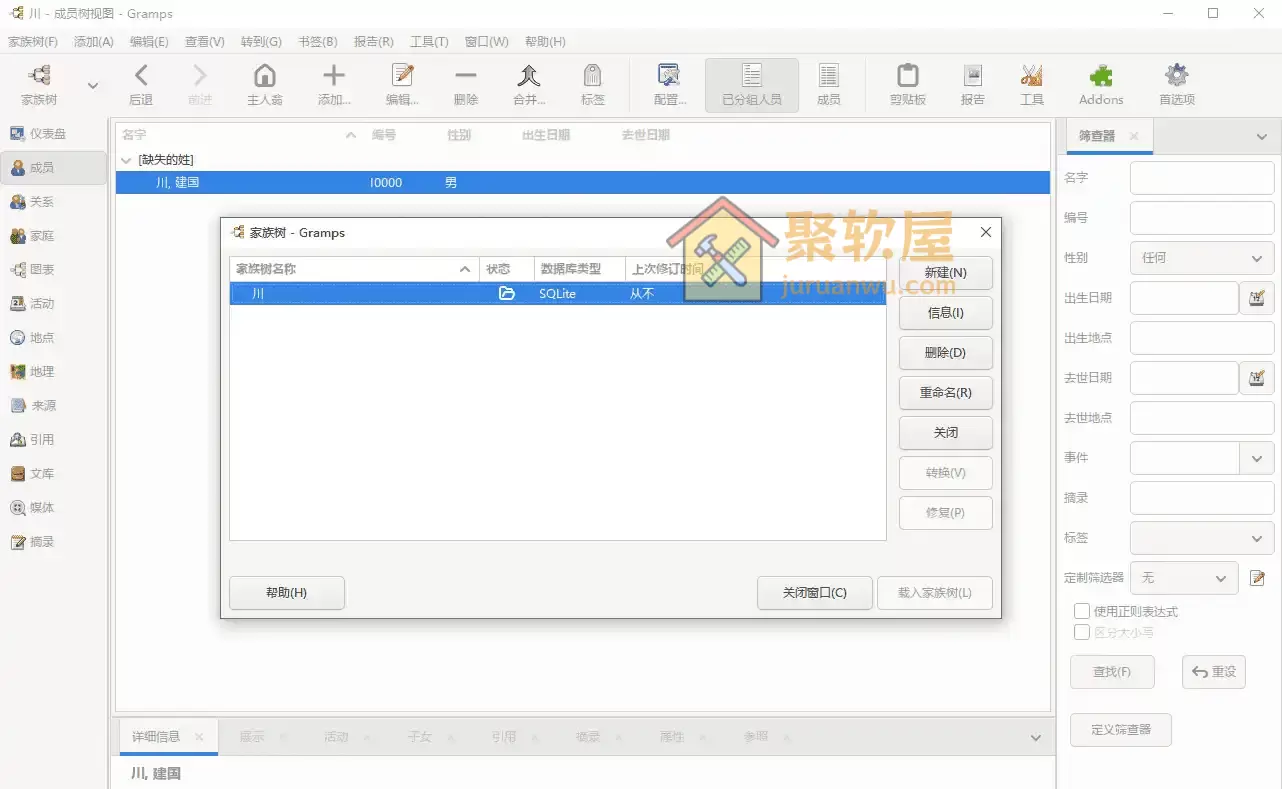This screenshot has width=1282, height=789.
Task: Click inside the 名字 filter field
Action: [1201, 177]
